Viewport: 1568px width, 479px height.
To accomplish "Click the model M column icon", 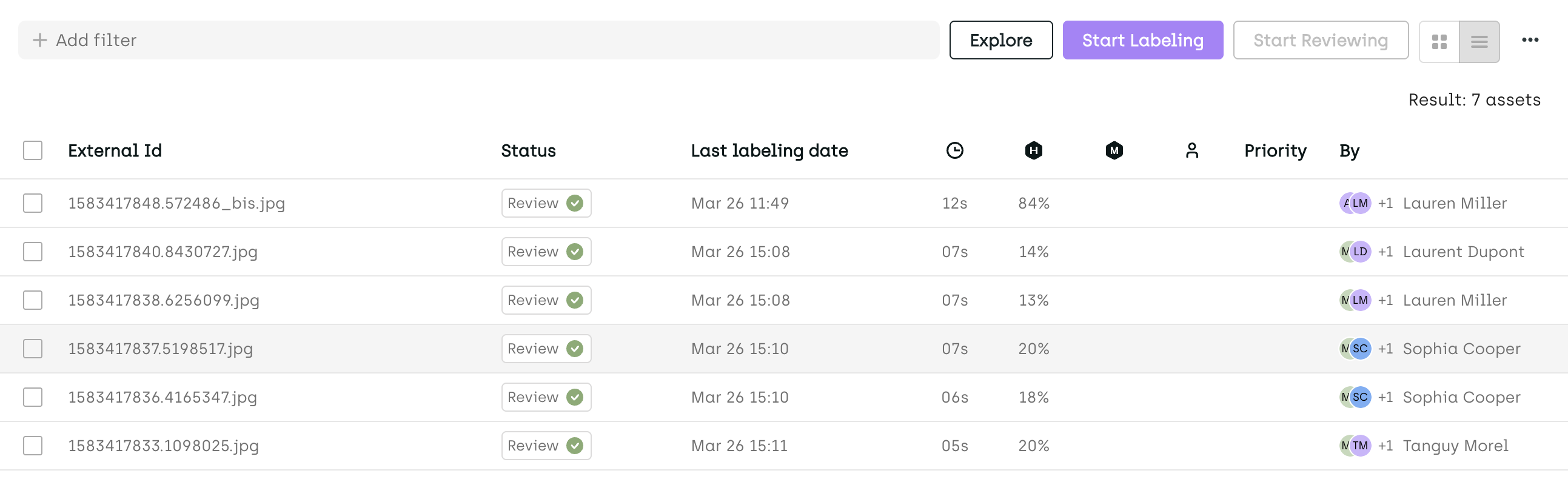I will tap(1114, 150).
